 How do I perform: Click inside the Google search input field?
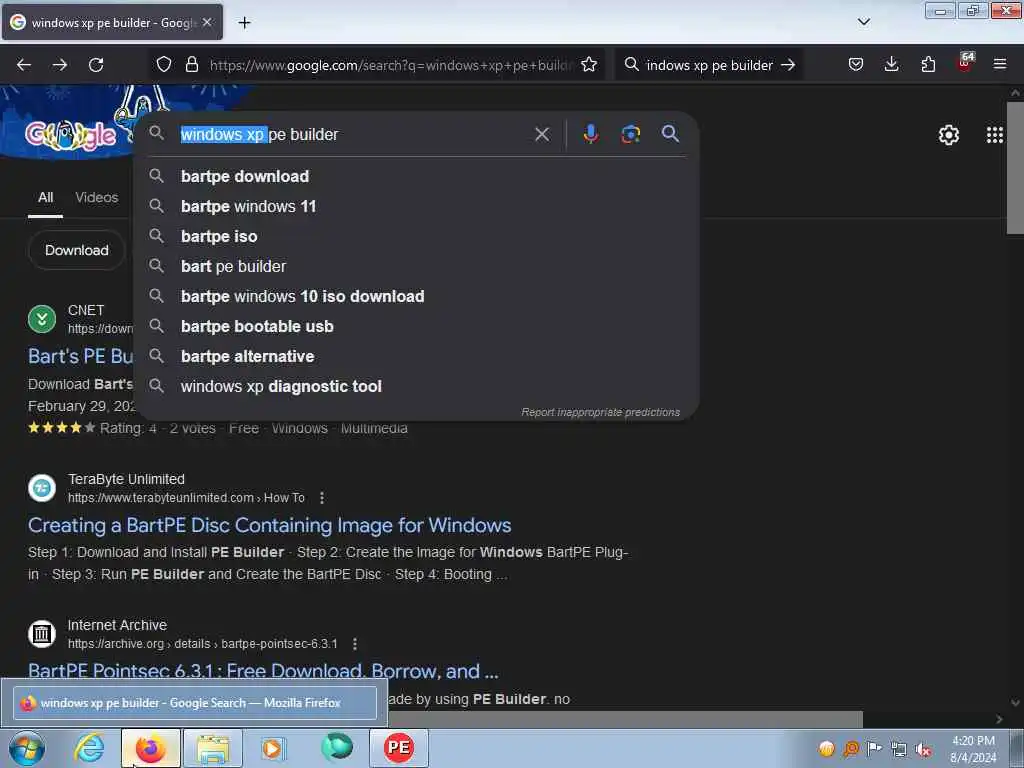coord(353,135)
